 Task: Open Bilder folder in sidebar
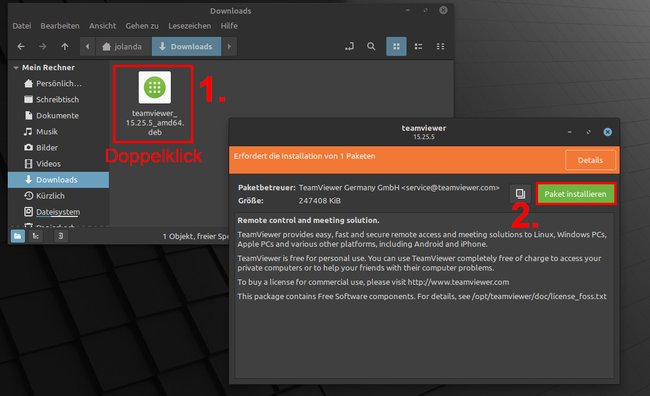(58, 148)
